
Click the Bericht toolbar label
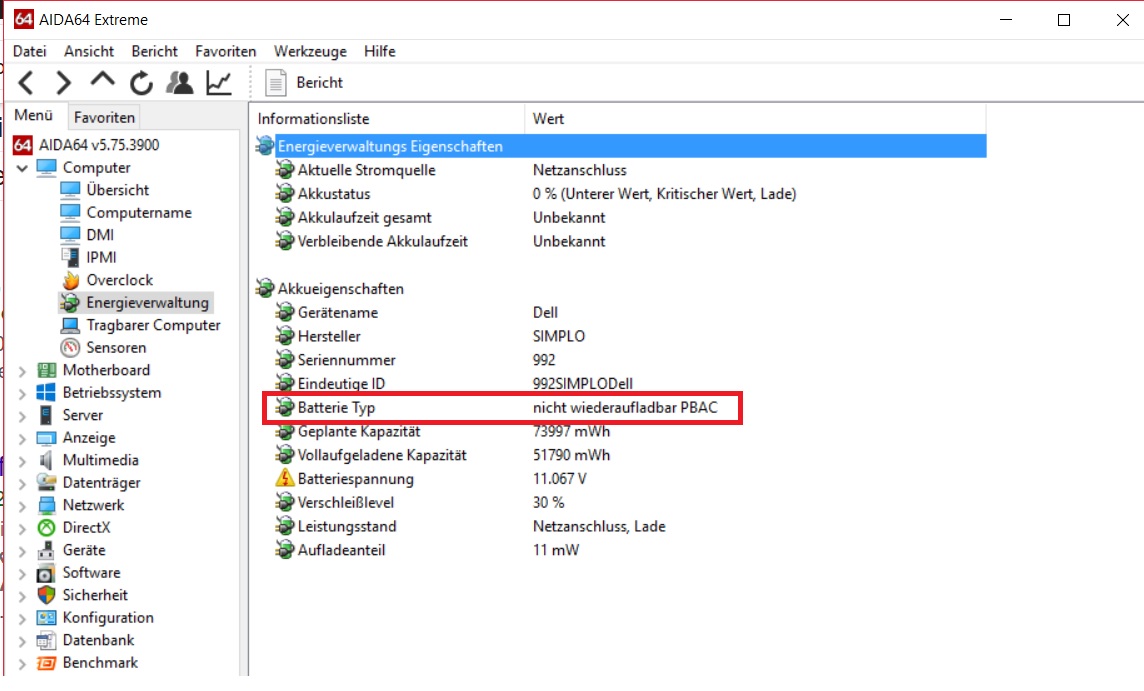(x=320, y=82)
